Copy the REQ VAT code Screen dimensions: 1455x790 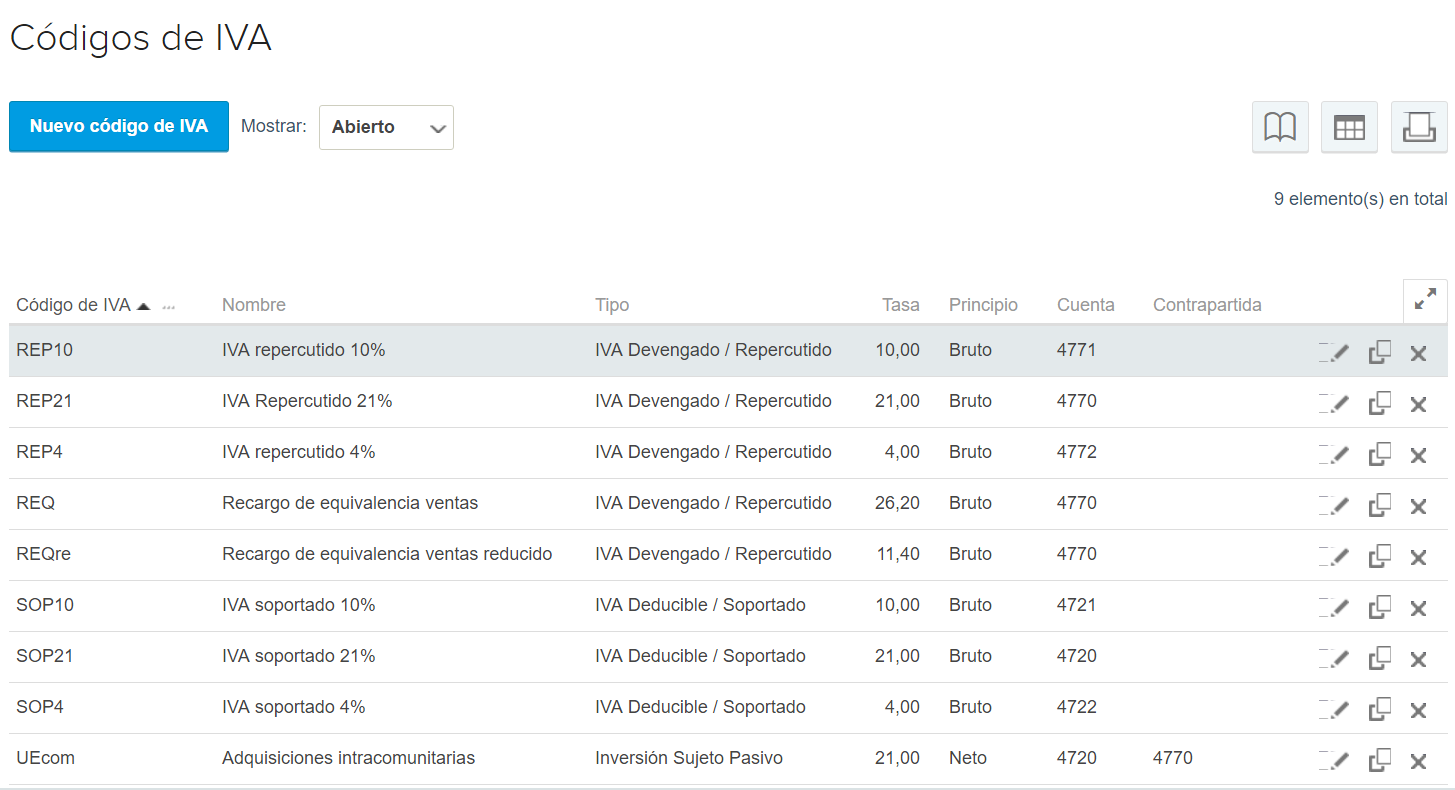pyautogui.click(x=1380, y=504)
